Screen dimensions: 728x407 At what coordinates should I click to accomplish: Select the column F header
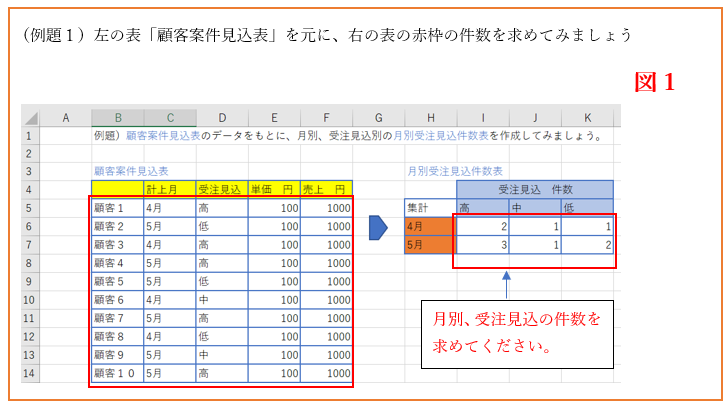326,118
